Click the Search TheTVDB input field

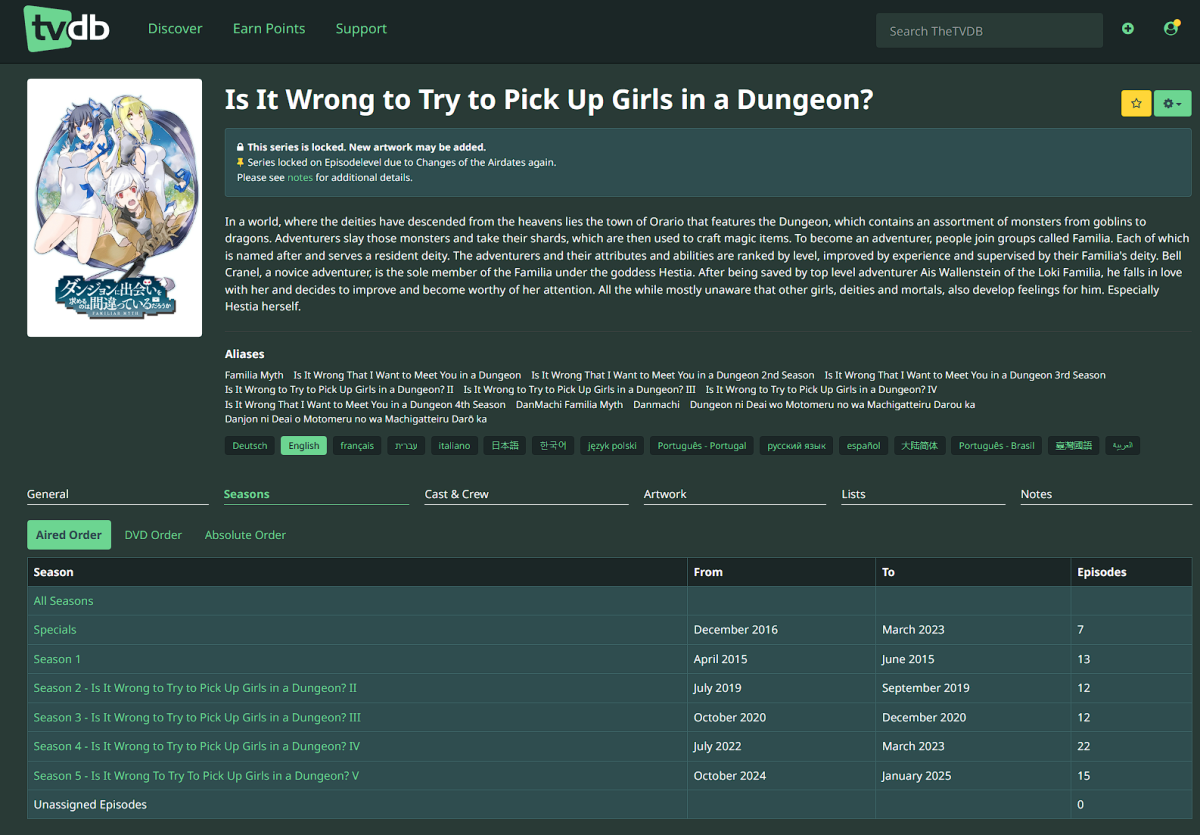(988, 30)
